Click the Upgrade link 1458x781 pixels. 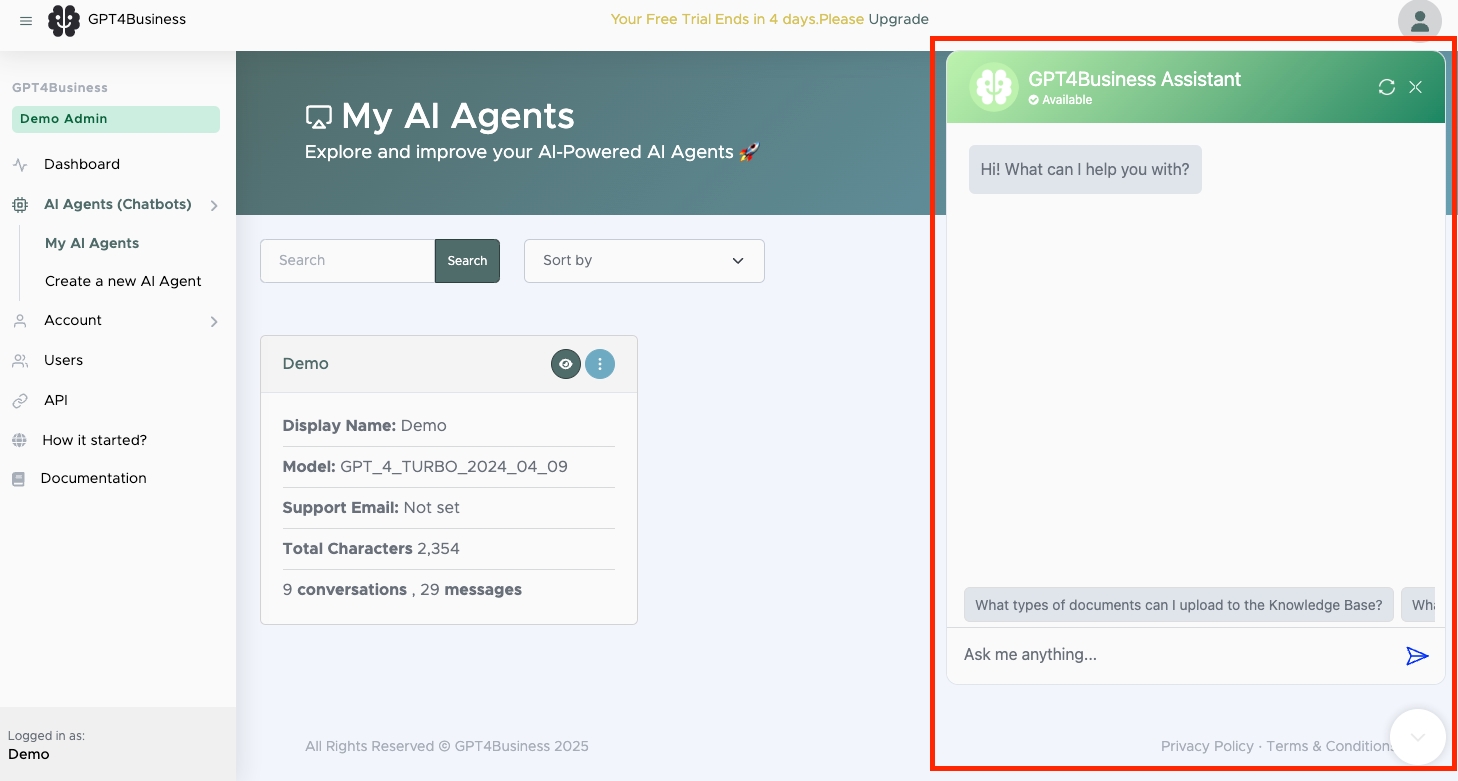(x=898, y=19)
